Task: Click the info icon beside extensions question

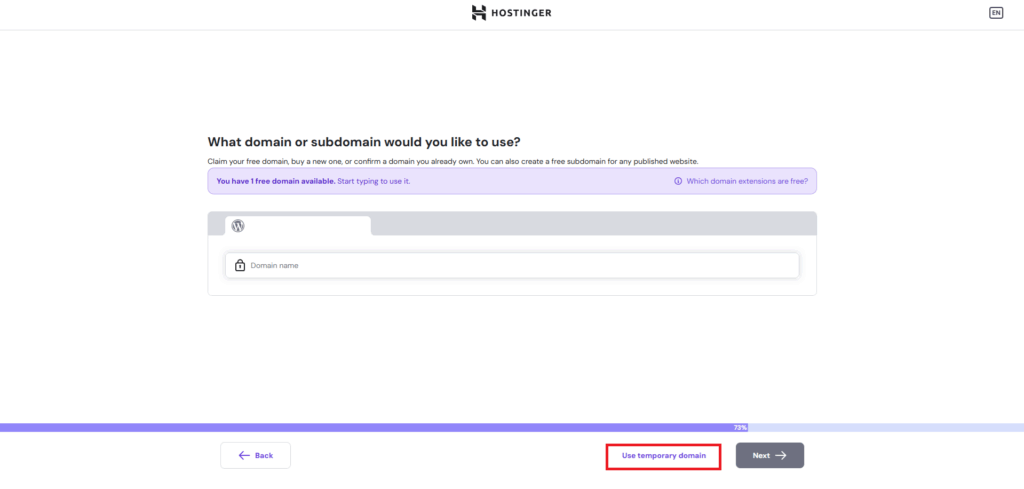Action: pyautogui.click(x=678, y=181)
